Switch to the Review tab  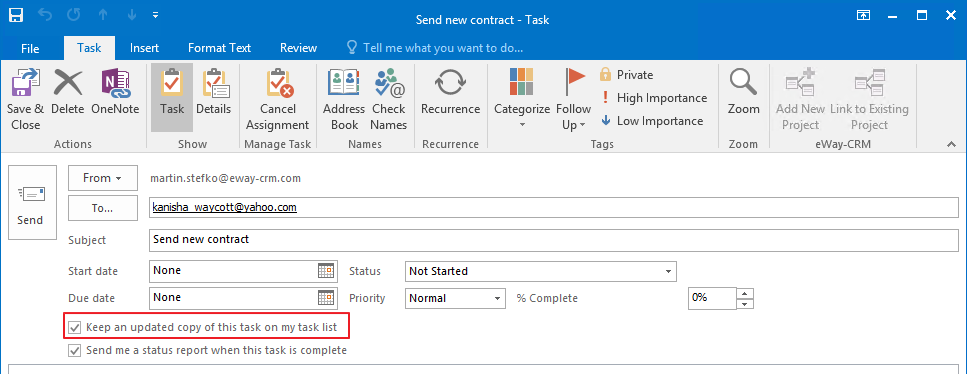[x=298, y=48]
